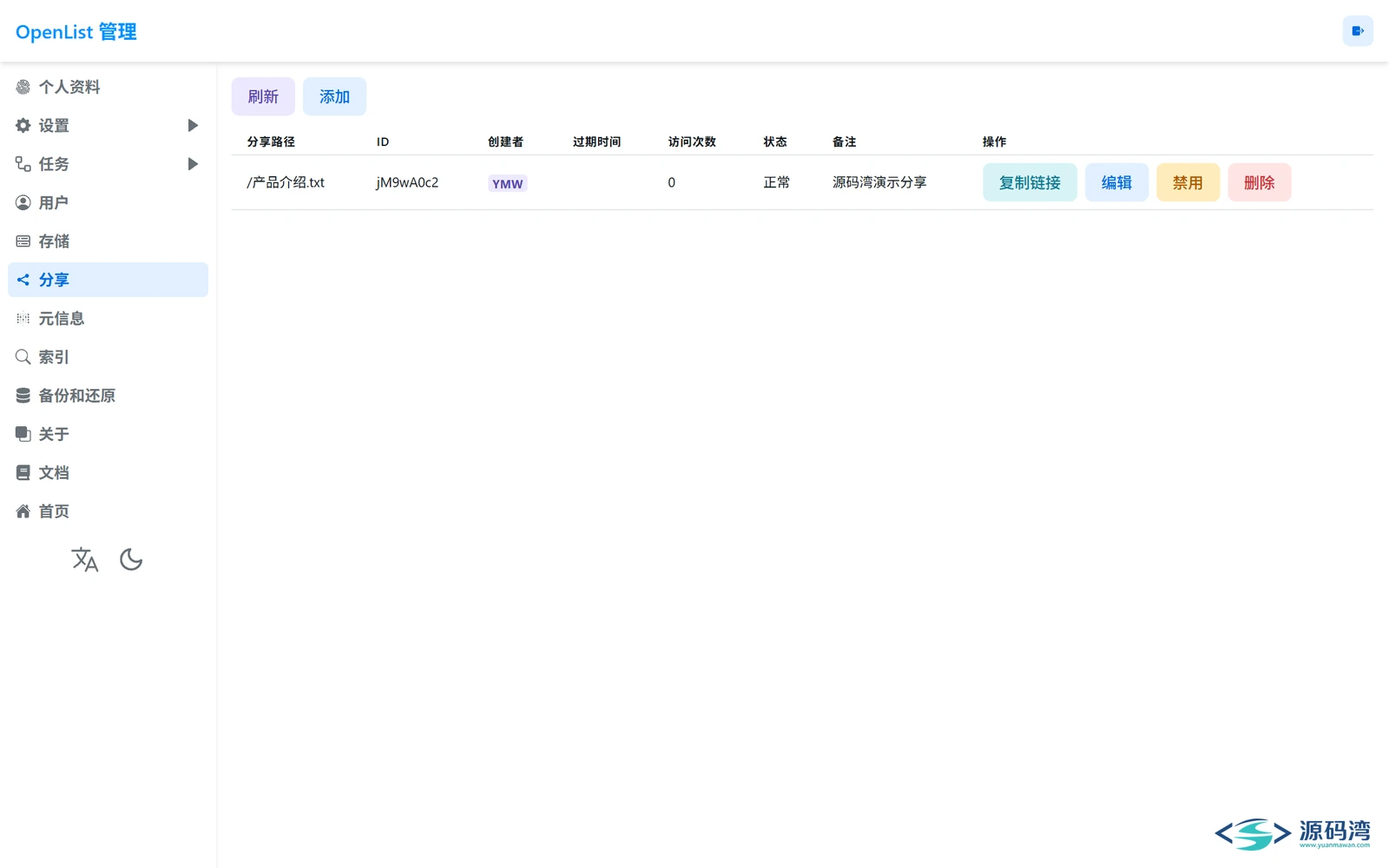Expand the 任务 submenu arrow
This screenshot has height=868, width=1389.
193,164
